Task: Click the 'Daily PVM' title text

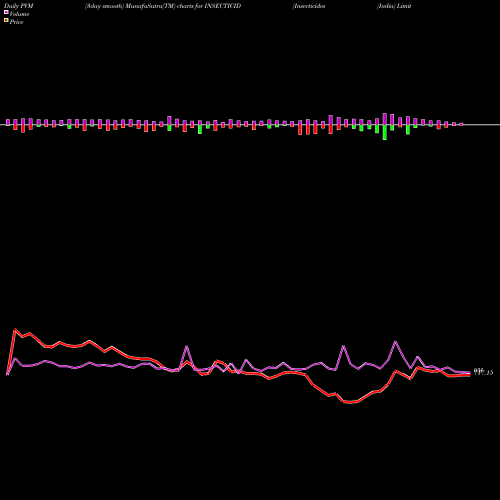Action: tap(19, 6)
